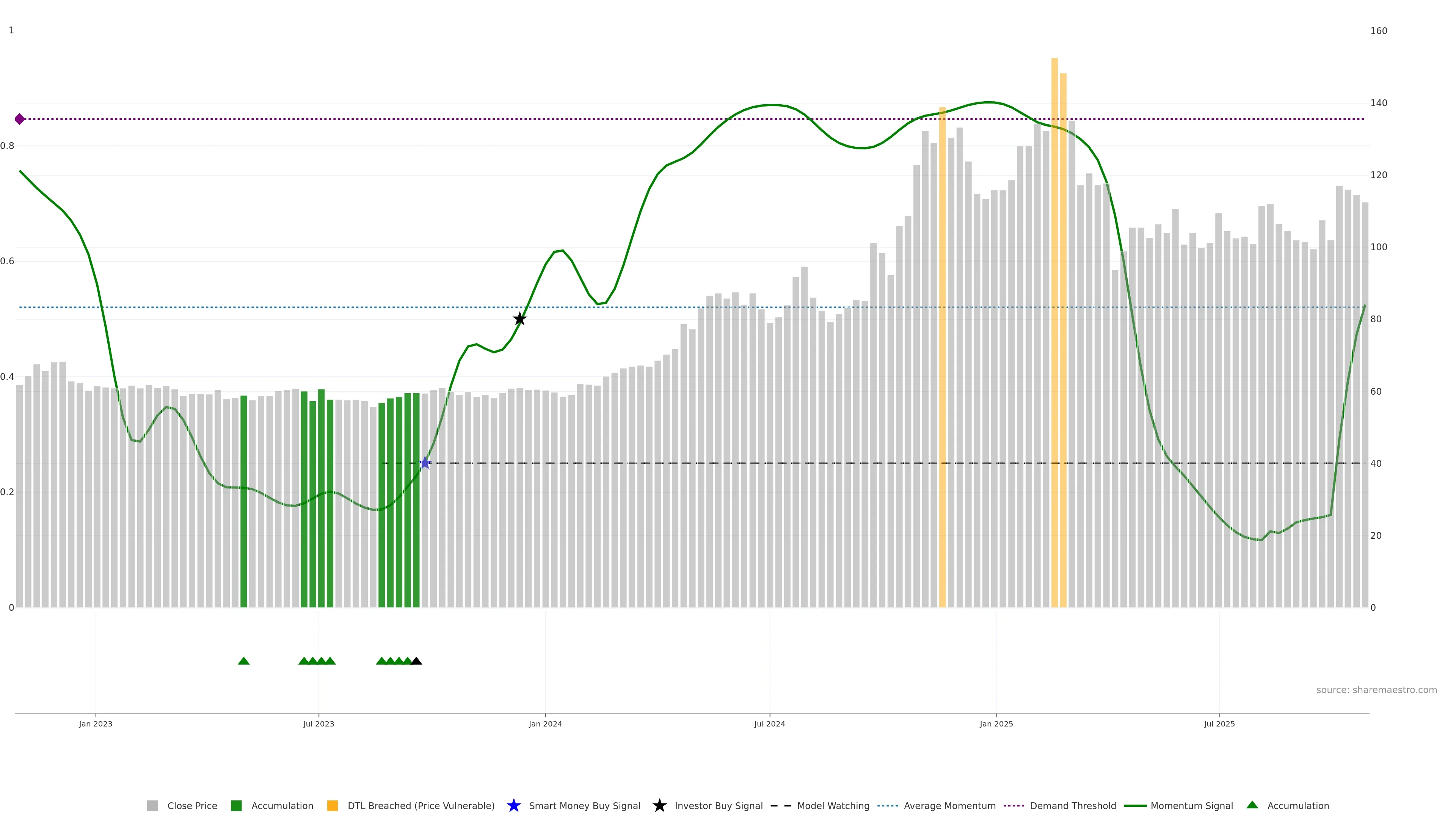Click the lone green accumulation triangle marker
The image size is (1456, 819).
click(243, 661)
